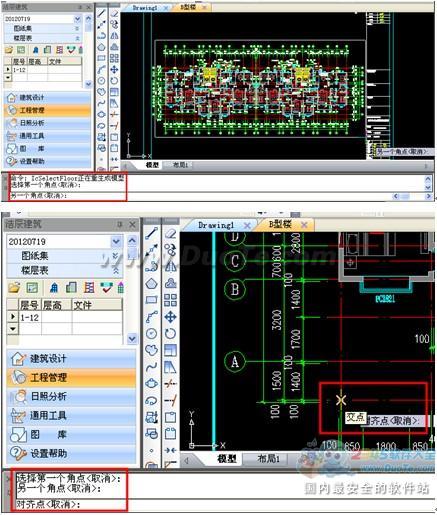Image resolution: width=437 pixels, height=515 pixels.
Task: Switch to B型楼 tab in lower screenshot
Action: coord(280,225)
